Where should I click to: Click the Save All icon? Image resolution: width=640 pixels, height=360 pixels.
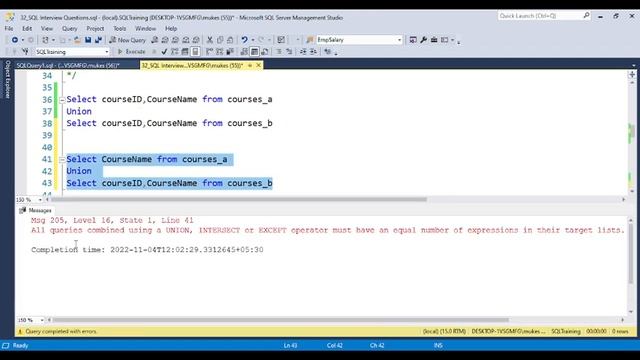click(98, 40)
